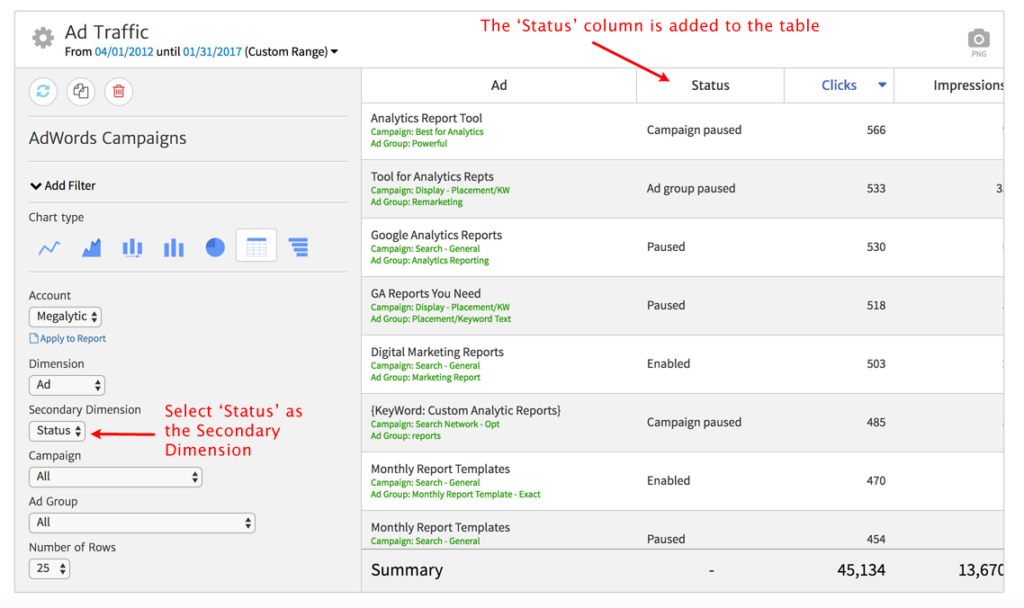The width and height of the screenshot is (1024, 608).
Task: Refresh the AdWords Campaigns report
Action: coord(41,91)
